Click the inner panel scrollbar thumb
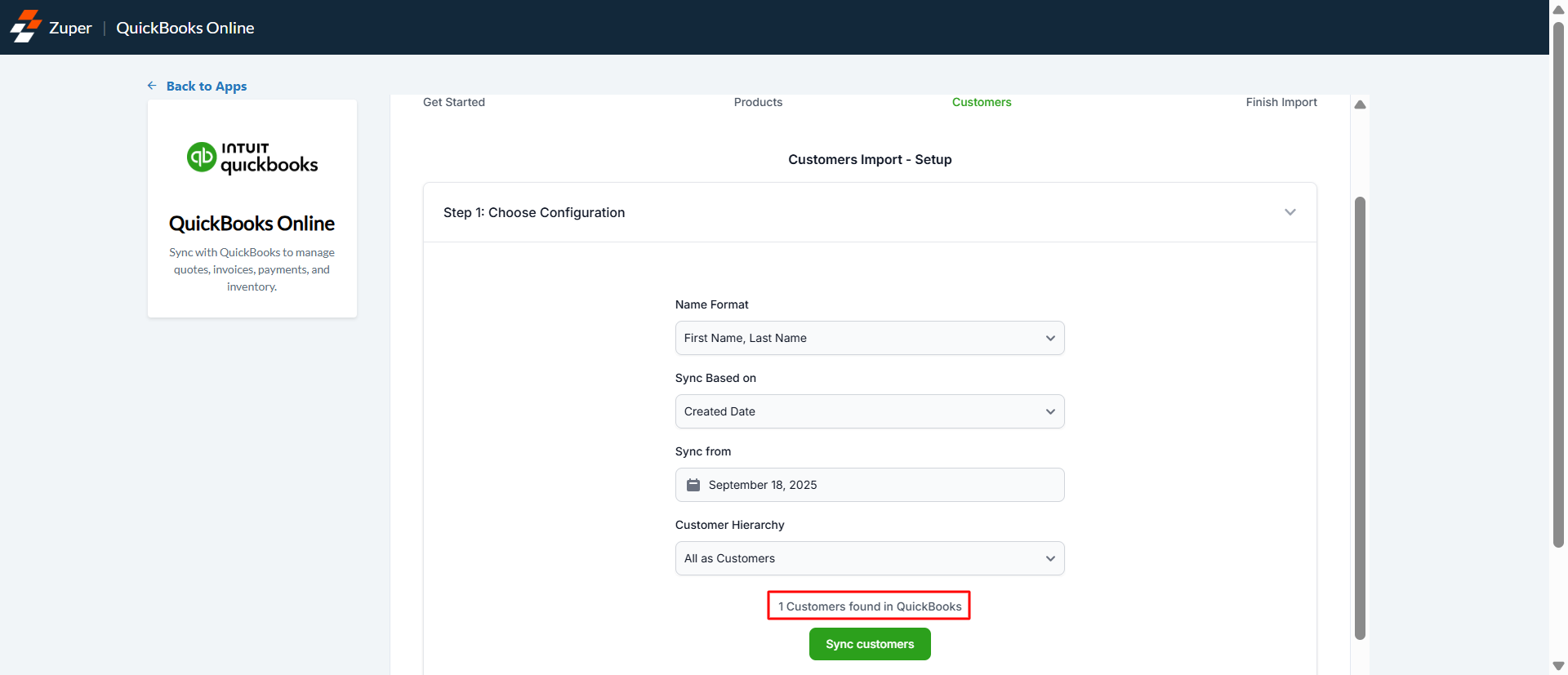The height and width of the screenshot is (675, 1568). pyautogui.click(x=1360, y=418)
